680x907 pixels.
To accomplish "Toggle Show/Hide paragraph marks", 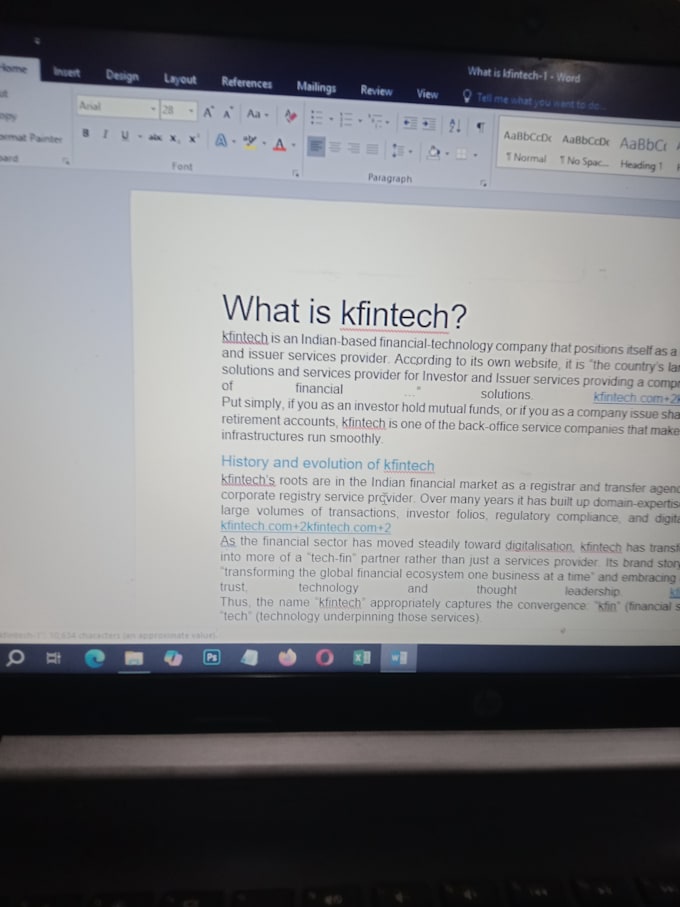I will tap(480, 127).
